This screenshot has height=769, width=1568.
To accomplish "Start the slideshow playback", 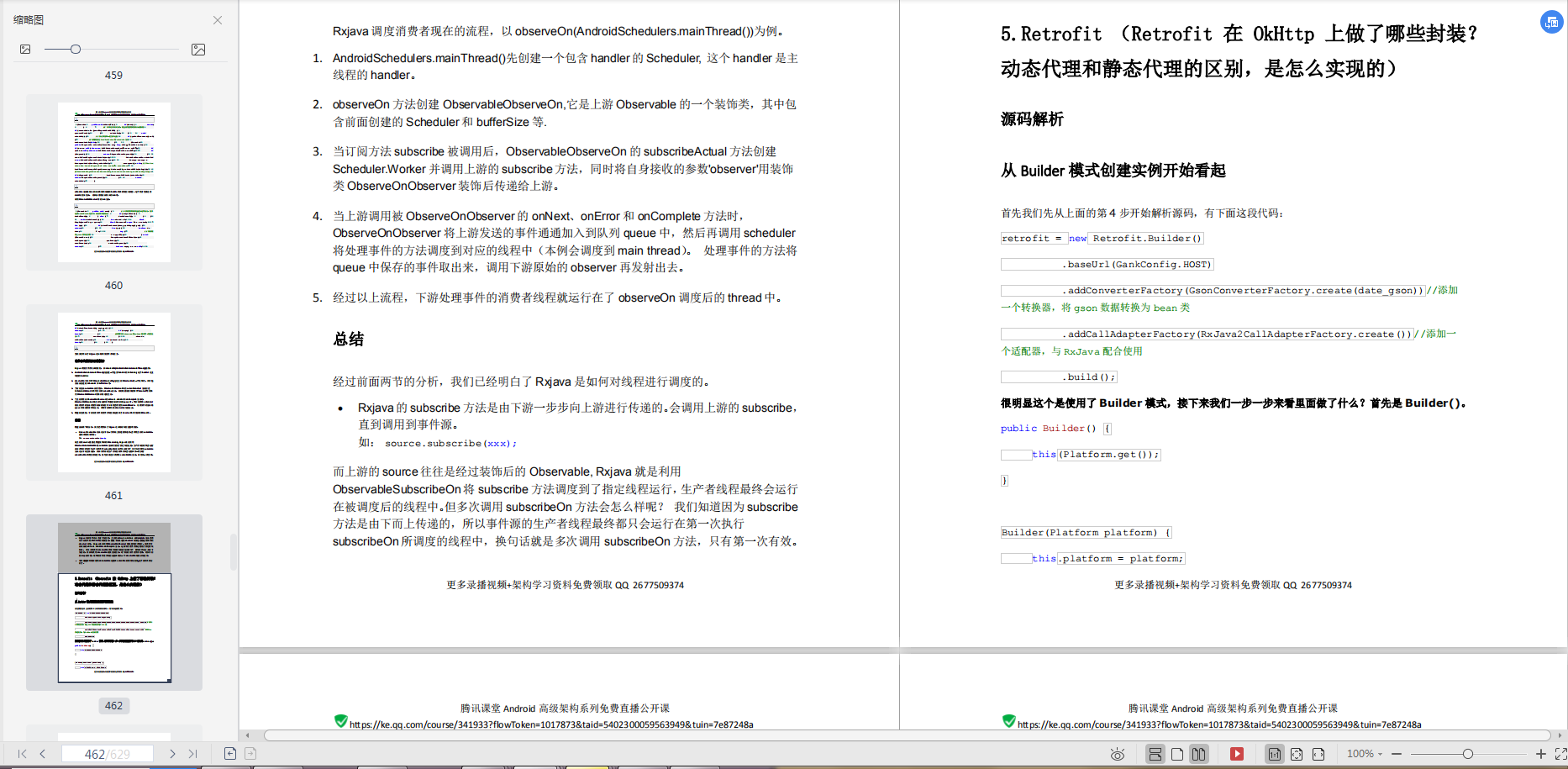I will coord(1237,754).
